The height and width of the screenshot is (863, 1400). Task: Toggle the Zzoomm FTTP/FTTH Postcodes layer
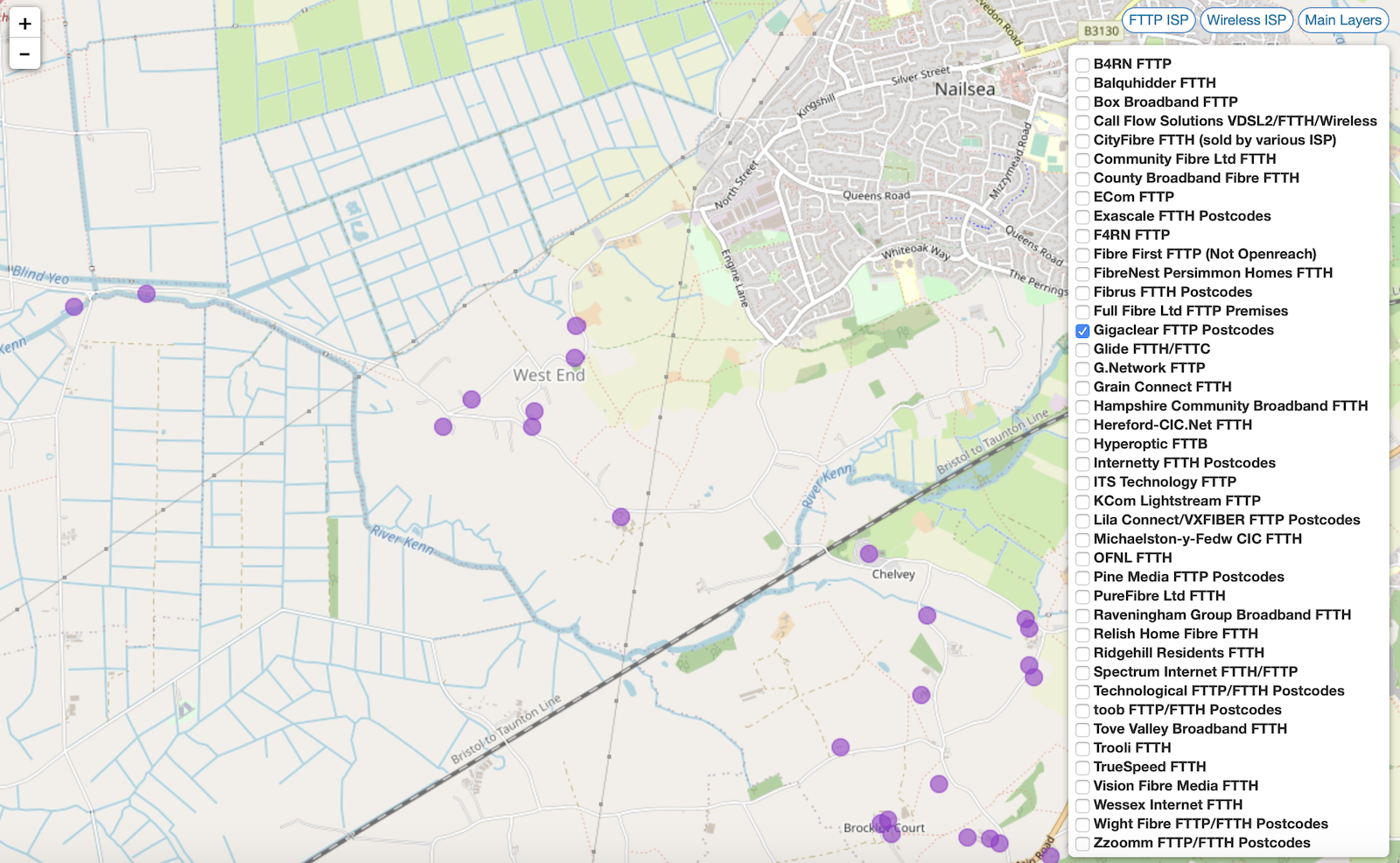1082,844
